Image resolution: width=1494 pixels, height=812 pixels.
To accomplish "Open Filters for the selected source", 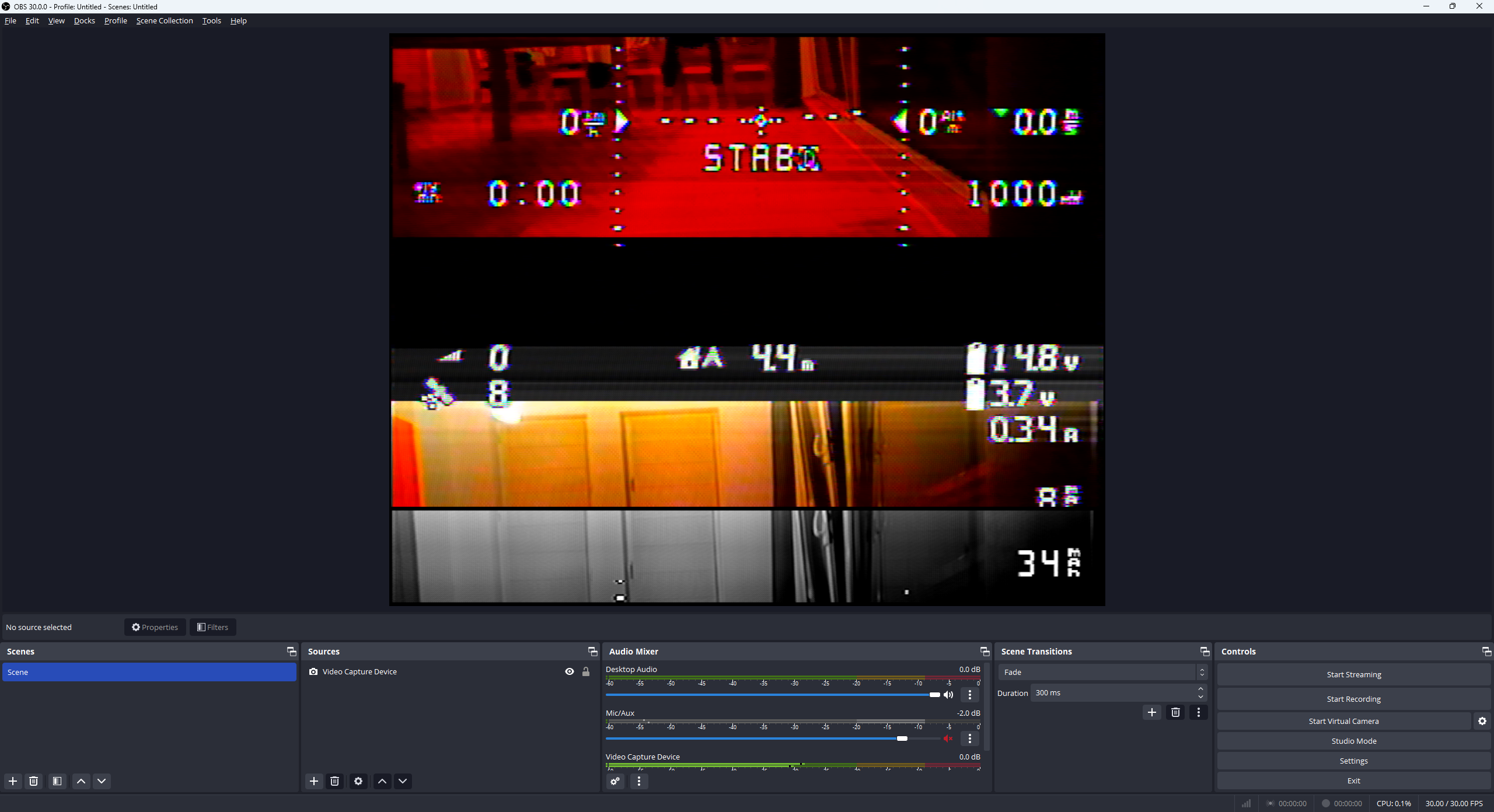I will [x=212, y=627].
